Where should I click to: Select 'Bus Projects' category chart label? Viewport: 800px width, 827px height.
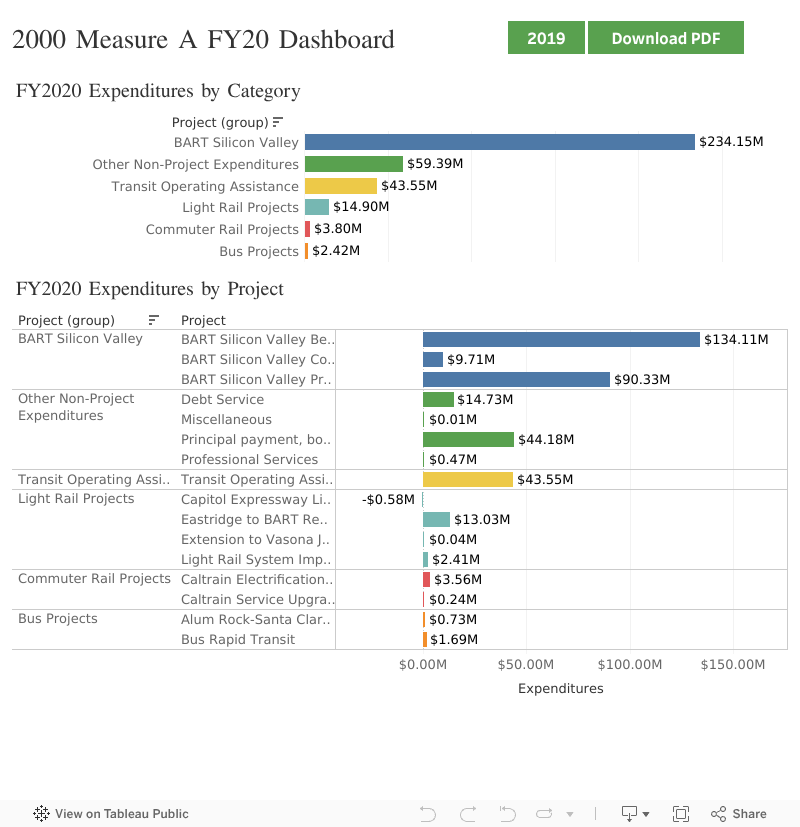point(259,251)
